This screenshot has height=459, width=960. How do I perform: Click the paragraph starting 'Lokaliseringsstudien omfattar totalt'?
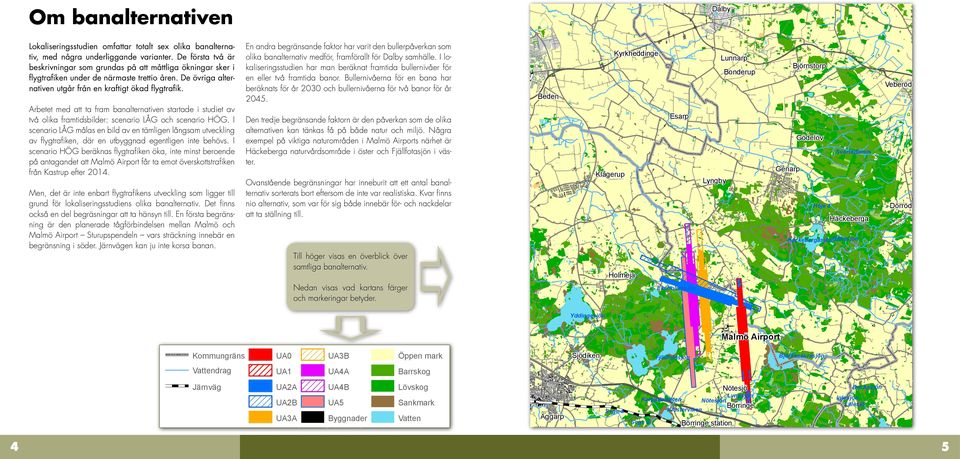132,68
